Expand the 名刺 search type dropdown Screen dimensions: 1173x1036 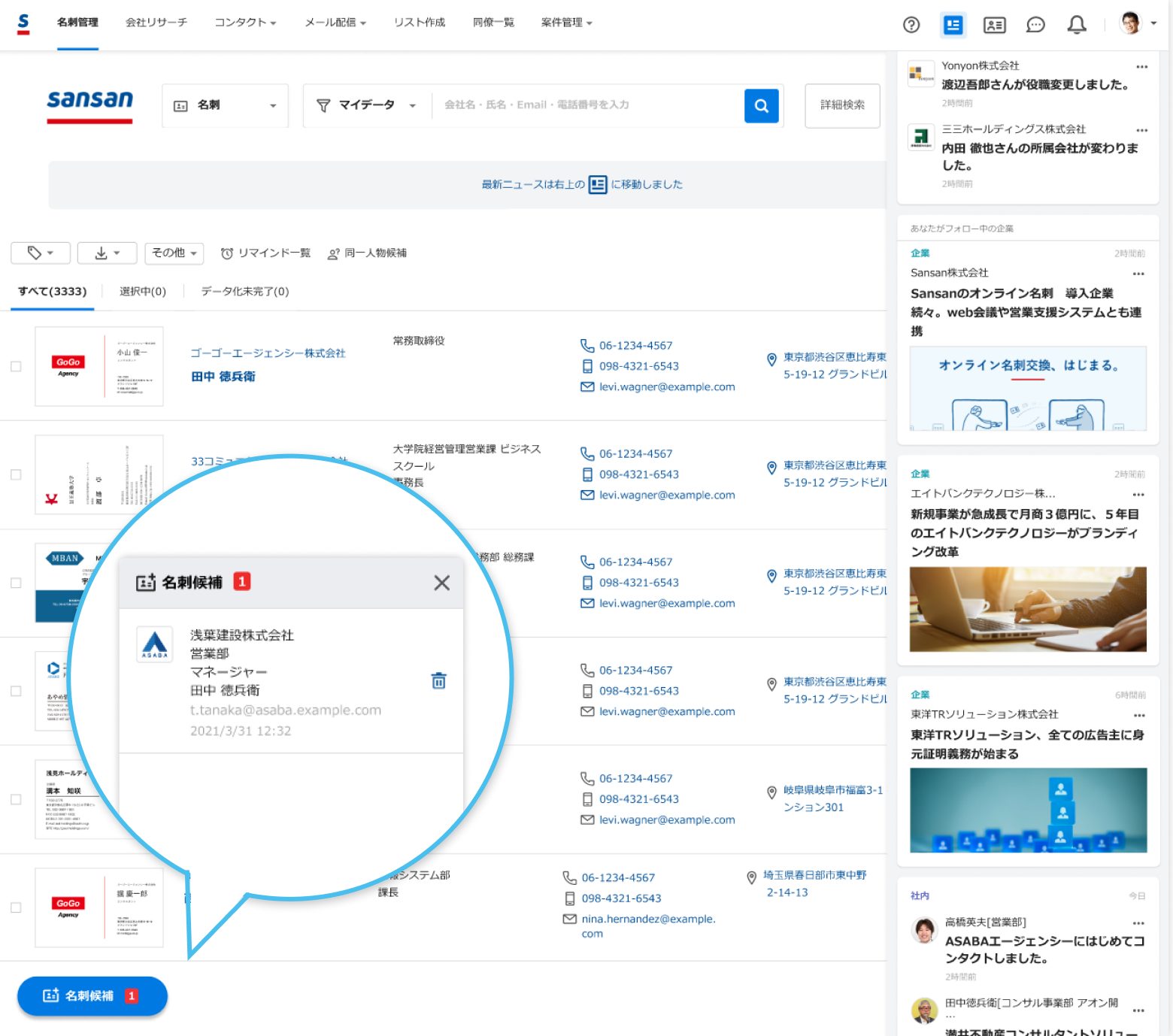226,105
